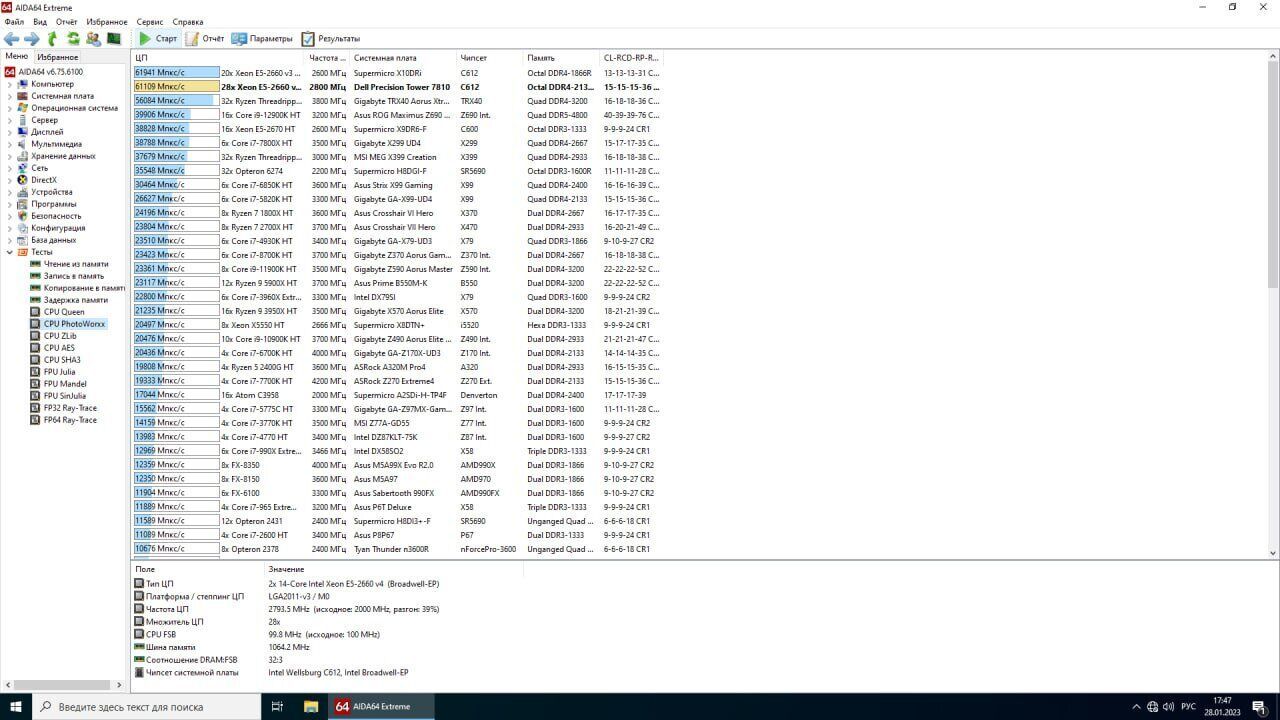
Task: Click the blue Forward arrow icon
Action: [31, 39]
